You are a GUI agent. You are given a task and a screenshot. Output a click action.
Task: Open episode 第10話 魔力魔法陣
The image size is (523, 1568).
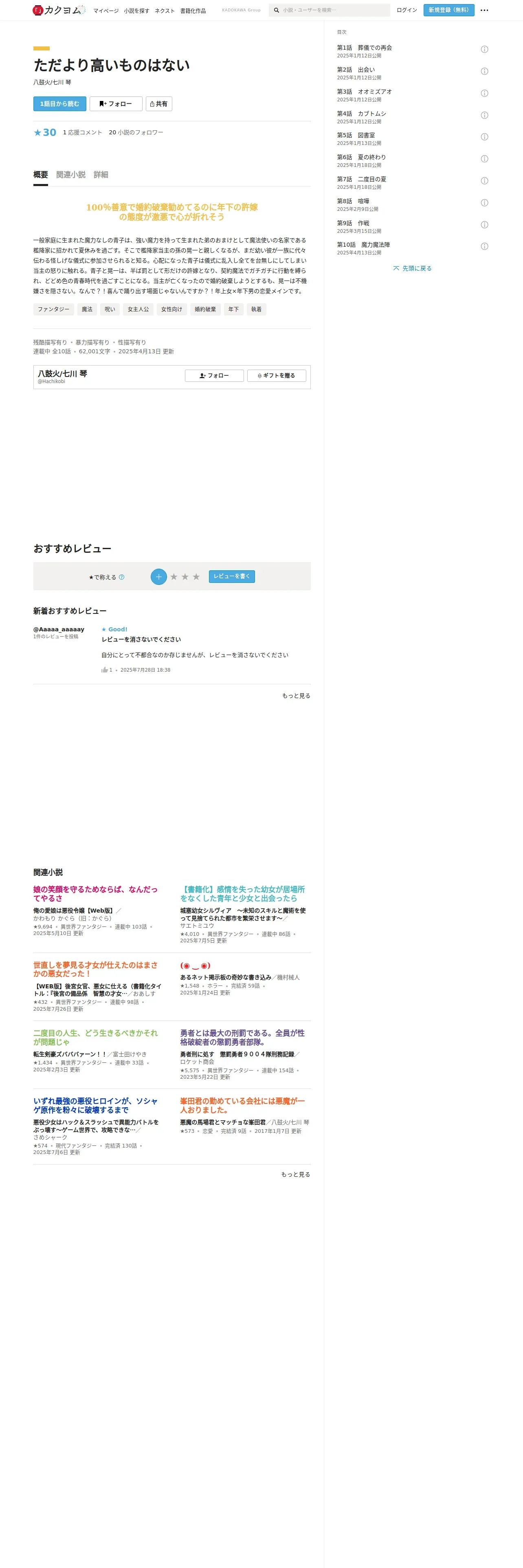(363, 245)
